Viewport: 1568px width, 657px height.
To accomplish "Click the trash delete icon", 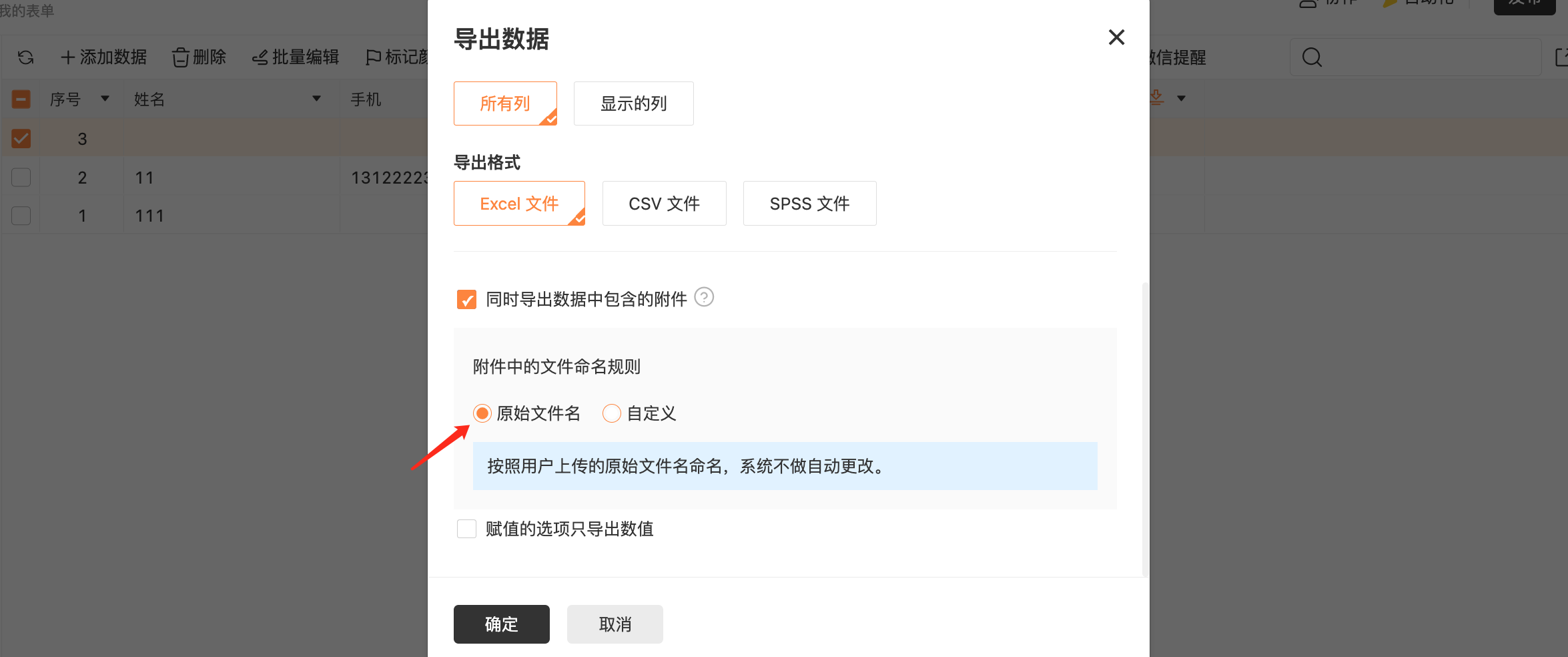I will tap(180, 57).
